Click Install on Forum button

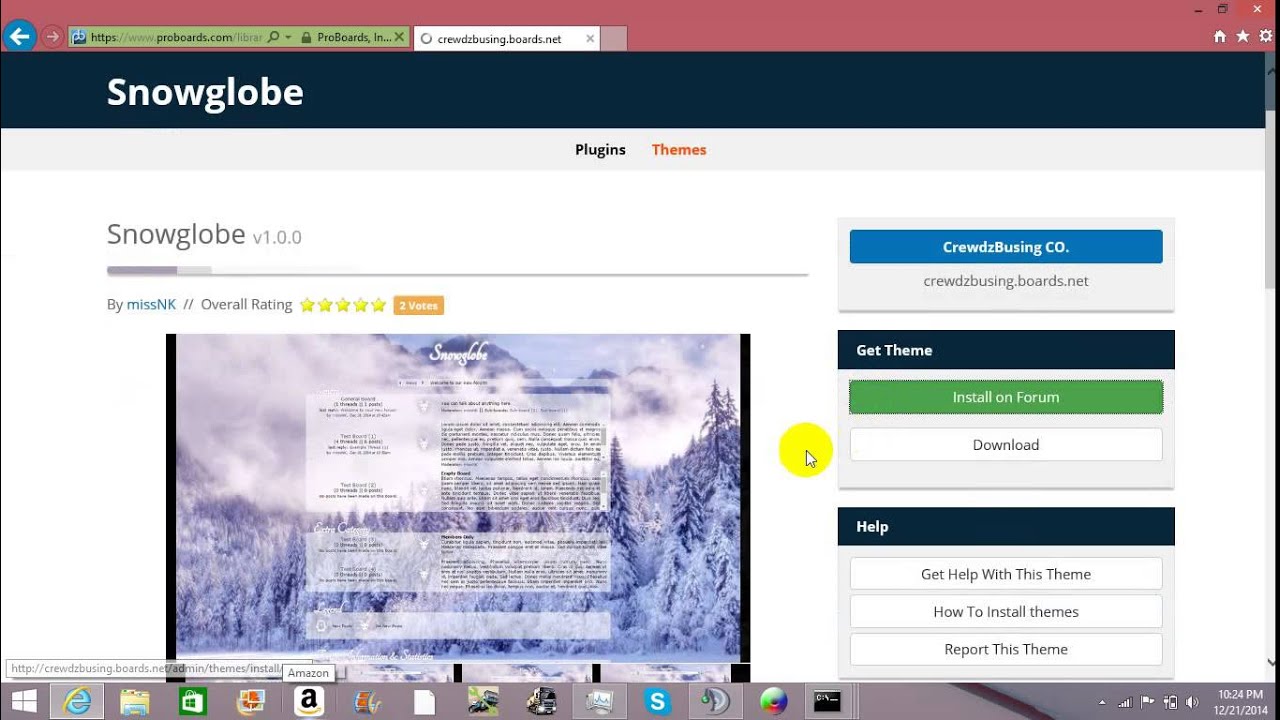[x=1006, y=397]
